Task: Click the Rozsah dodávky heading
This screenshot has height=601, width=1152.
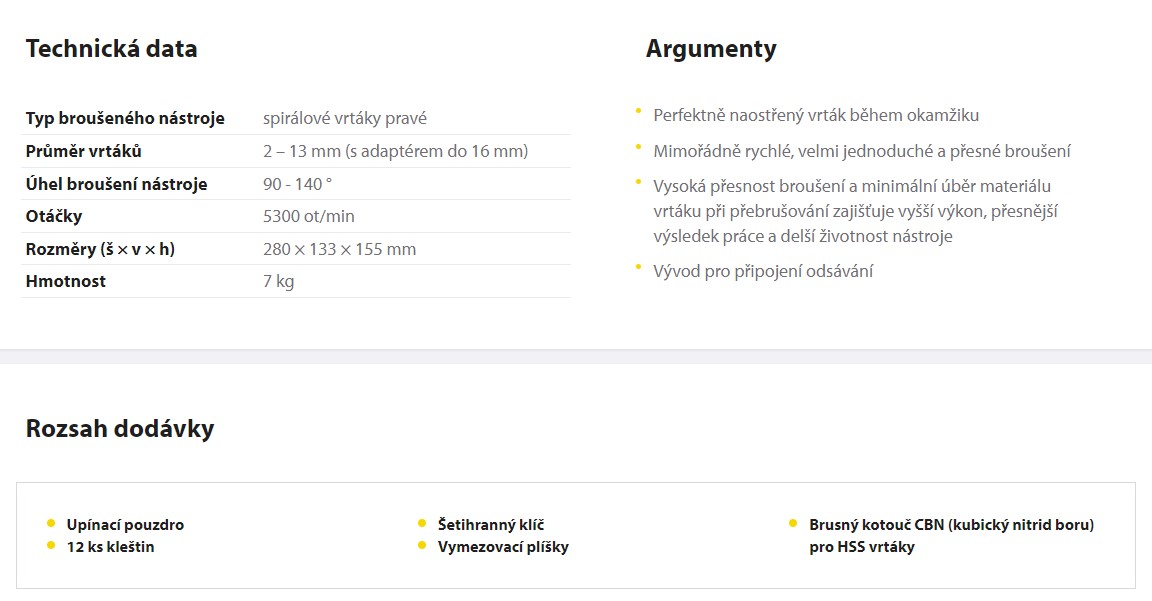Action: point(120,428)
